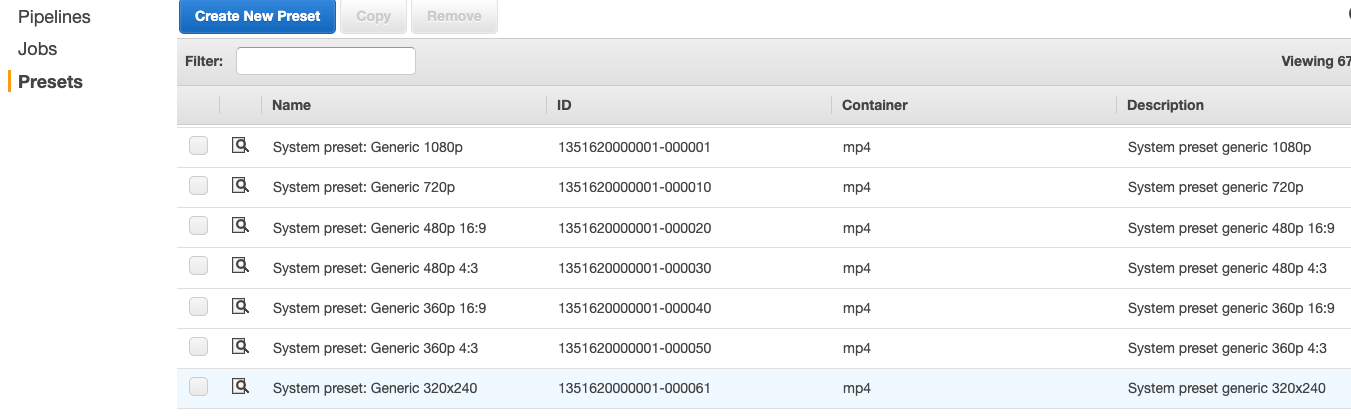Select 'System preset: Generic 360p 16:9' name
This screenshot has height=416, width=1351.
380,308
